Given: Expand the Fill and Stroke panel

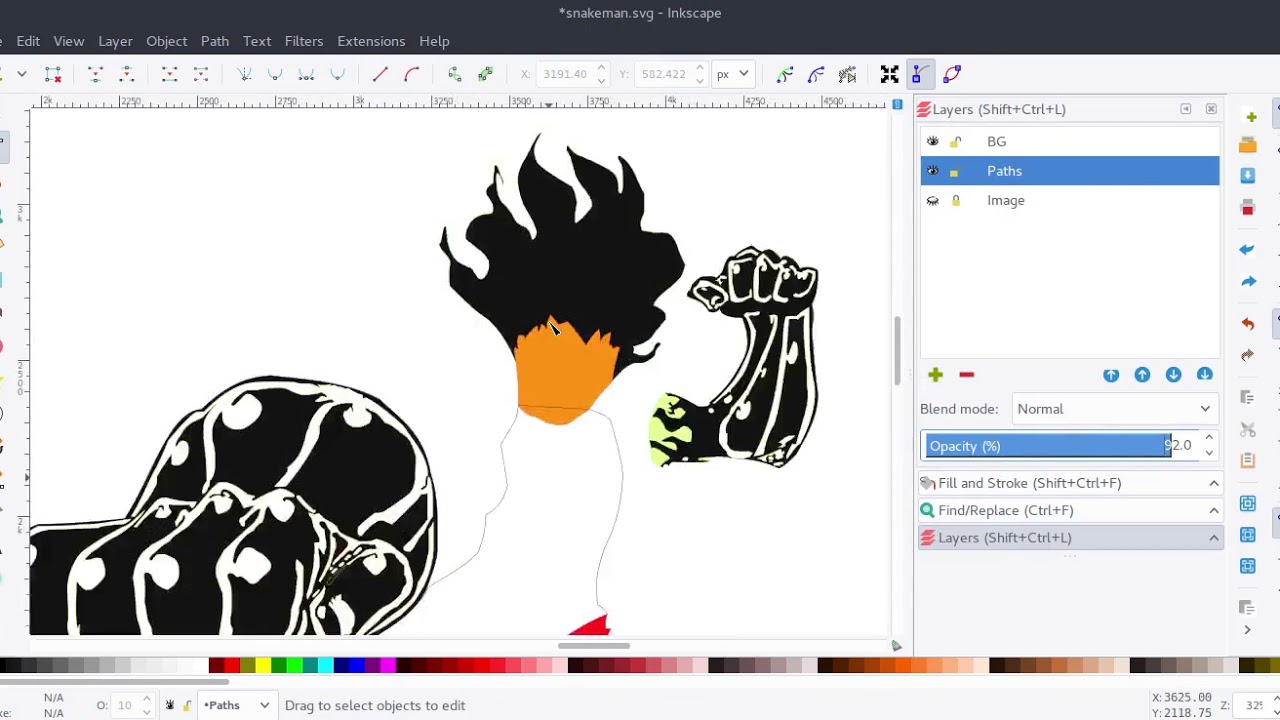Looking at the screenshot, I should [x=1070, y=483].
